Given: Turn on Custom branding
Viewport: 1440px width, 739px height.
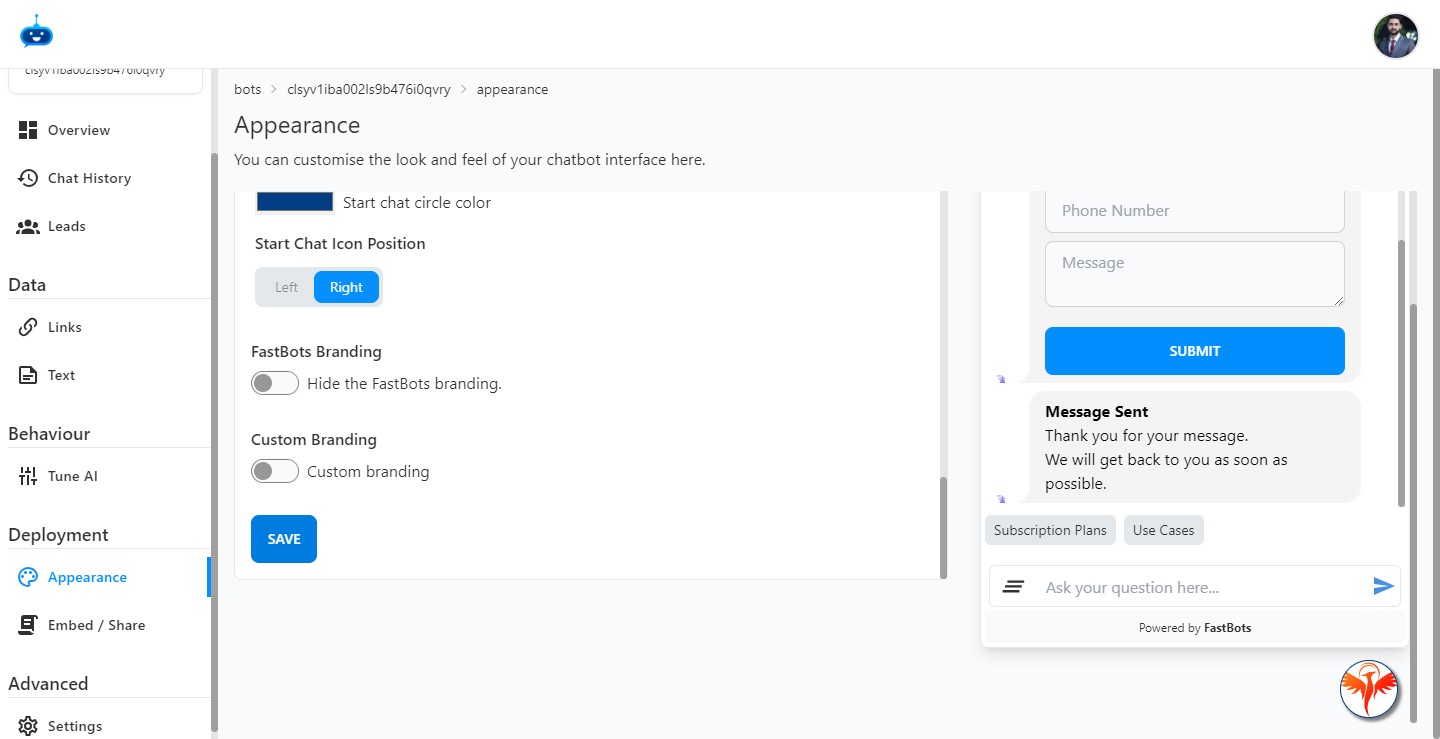Looking at the screenshot, I should [x=274, y=470].
